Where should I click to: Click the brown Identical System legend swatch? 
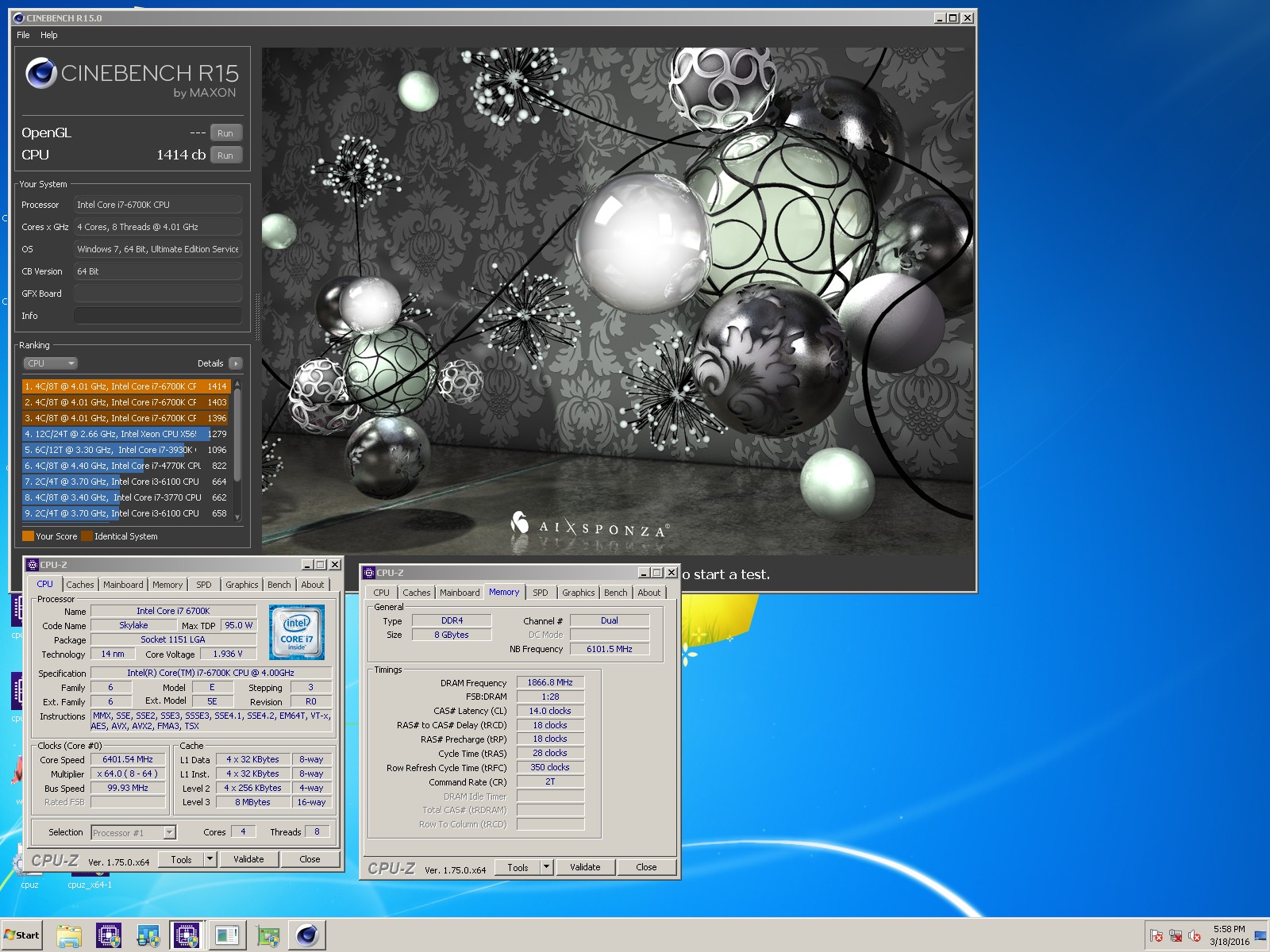(87, 536)
